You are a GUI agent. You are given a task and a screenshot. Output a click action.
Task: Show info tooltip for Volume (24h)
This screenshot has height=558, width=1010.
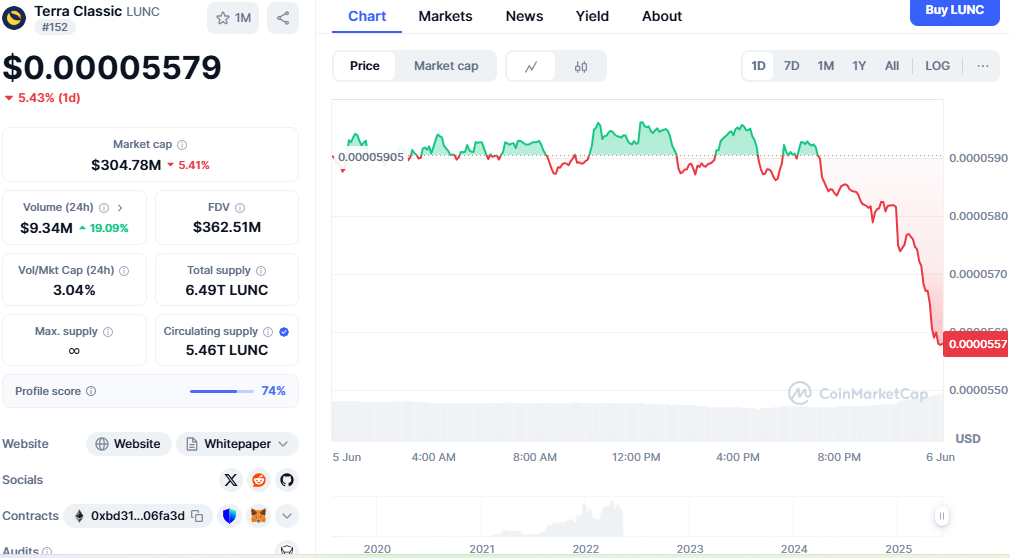point(104,207)
